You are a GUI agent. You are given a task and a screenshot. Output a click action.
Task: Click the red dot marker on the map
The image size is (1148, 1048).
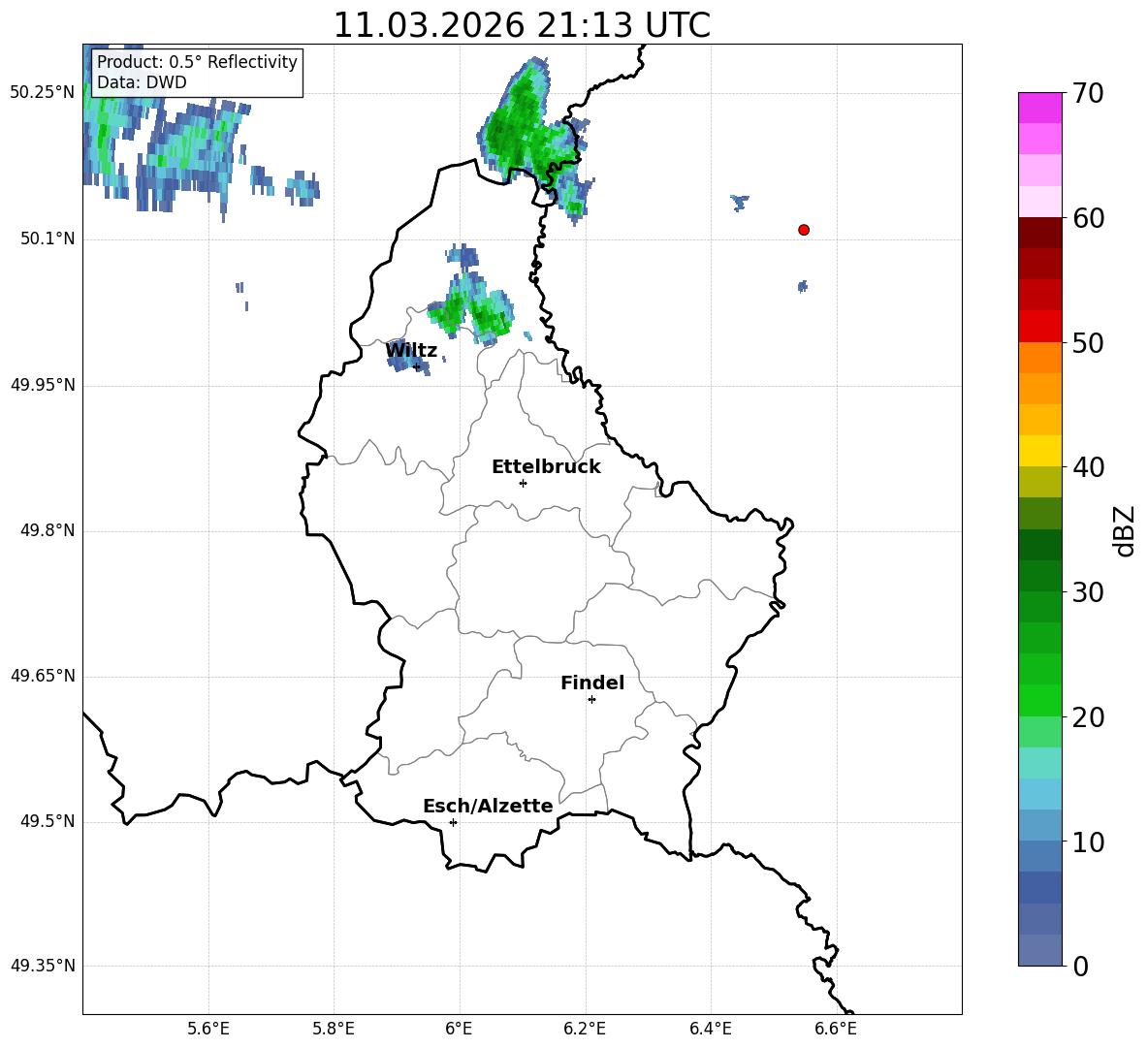[804, 230]
